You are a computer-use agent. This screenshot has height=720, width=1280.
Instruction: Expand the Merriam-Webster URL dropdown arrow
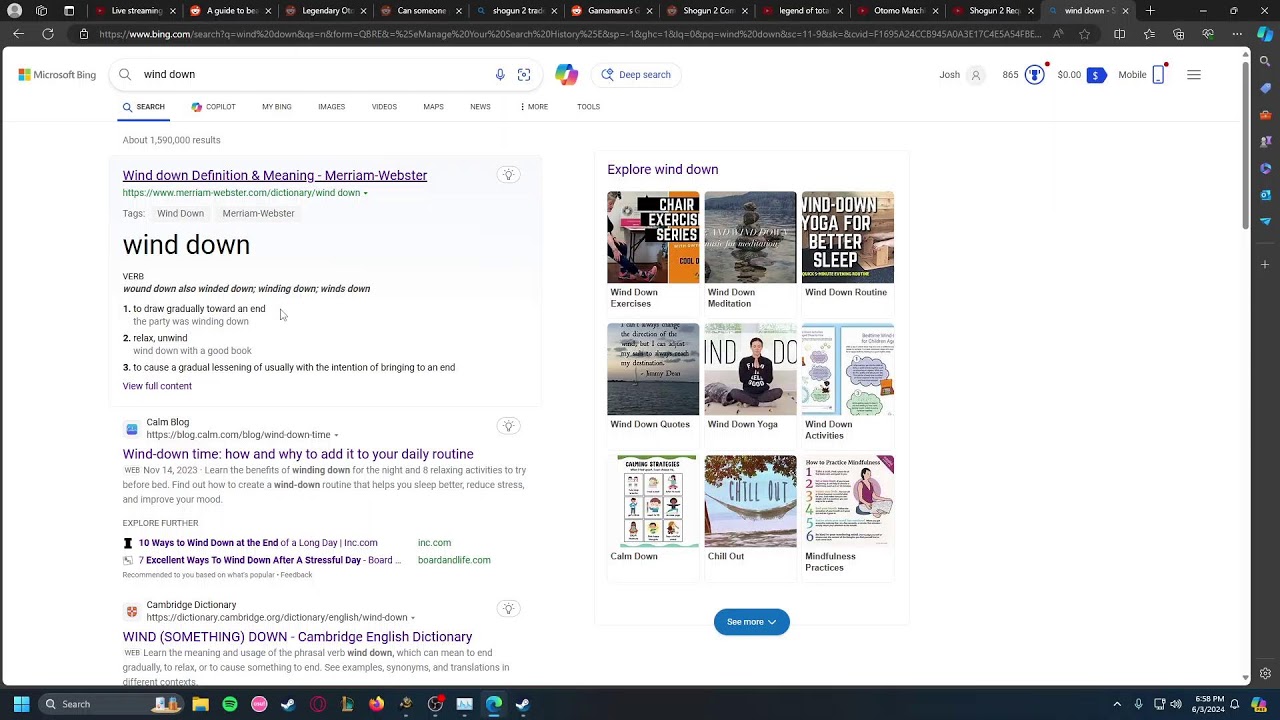coord(365,194)
